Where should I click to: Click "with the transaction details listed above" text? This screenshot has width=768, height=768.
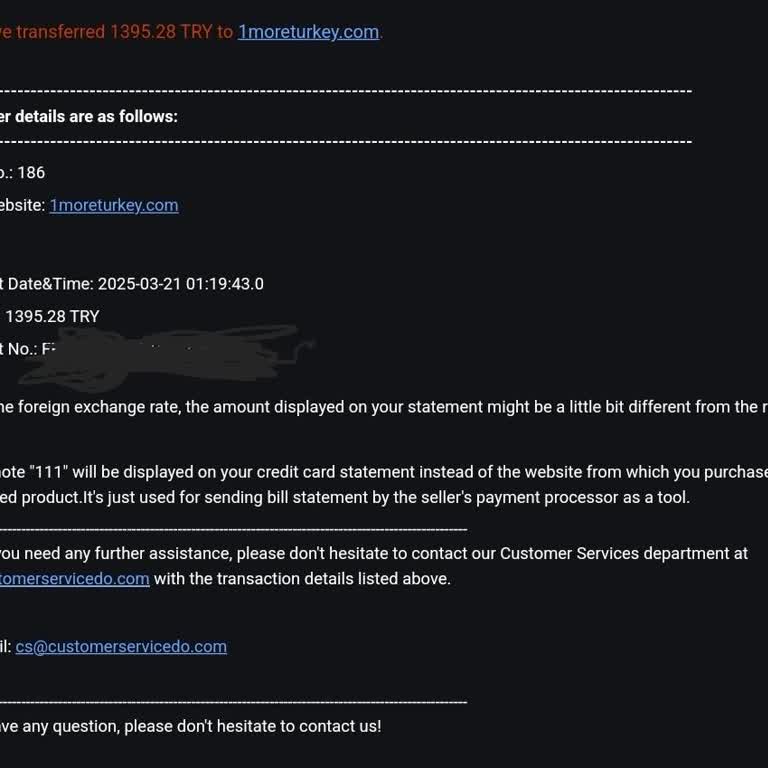point(302,578)
